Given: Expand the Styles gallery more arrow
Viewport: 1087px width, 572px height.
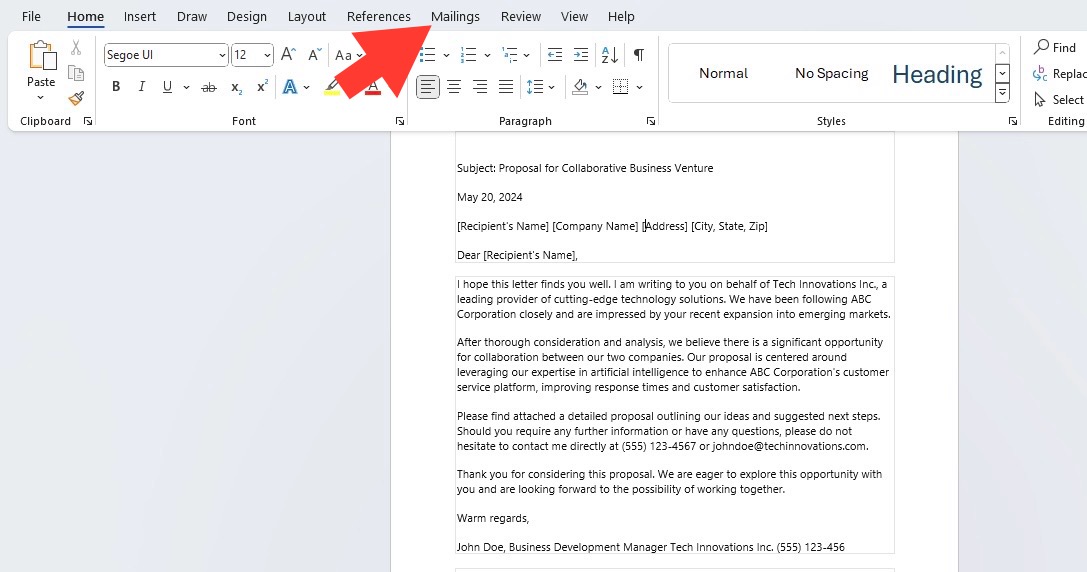Looking at the screenshot, I should click(1002, 92).
